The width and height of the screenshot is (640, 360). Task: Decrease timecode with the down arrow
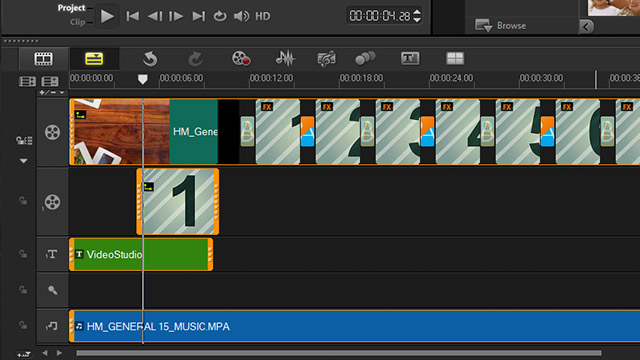[x=417, y=20]
